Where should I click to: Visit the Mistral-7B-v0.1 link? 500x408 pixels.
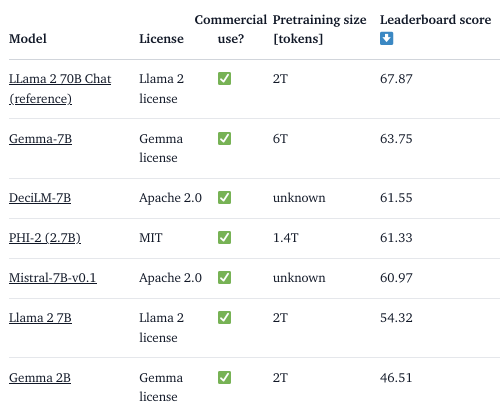coord(53,278)
